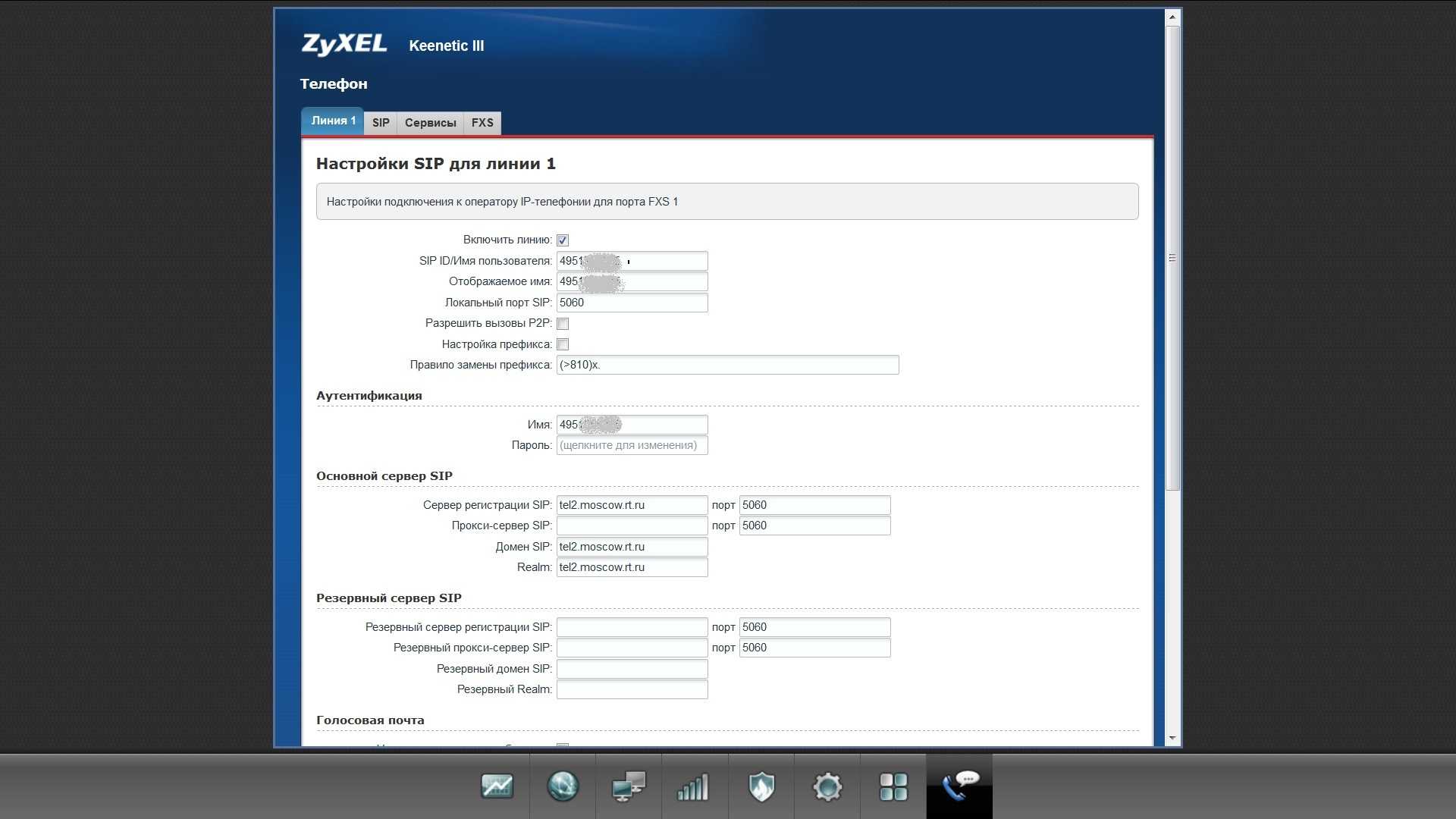
Task: Click the 'Основной сервер SIP' section heading
Action: tap(384, 476)
